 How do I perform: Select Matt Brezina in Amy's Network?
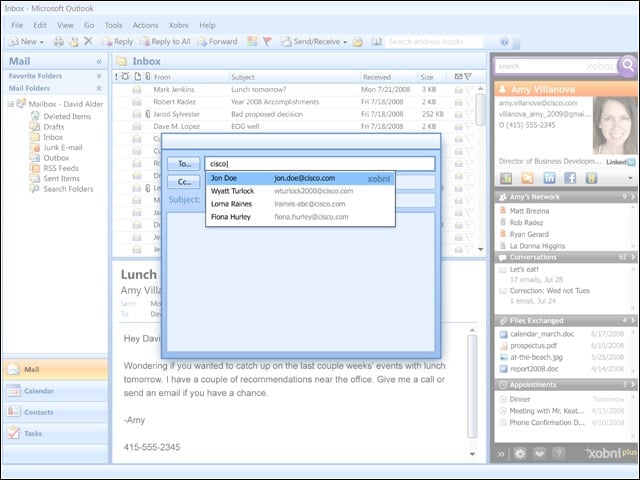point(529,211)
